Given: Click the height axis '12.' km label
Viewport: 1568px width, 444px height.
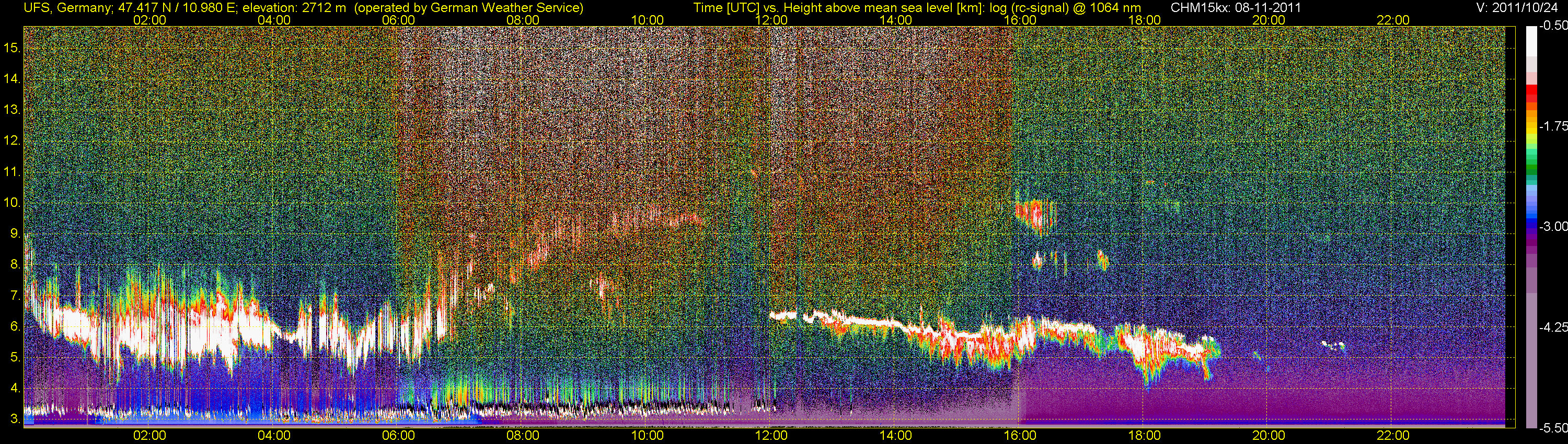Looking at the screenshot, I should 11,141.
